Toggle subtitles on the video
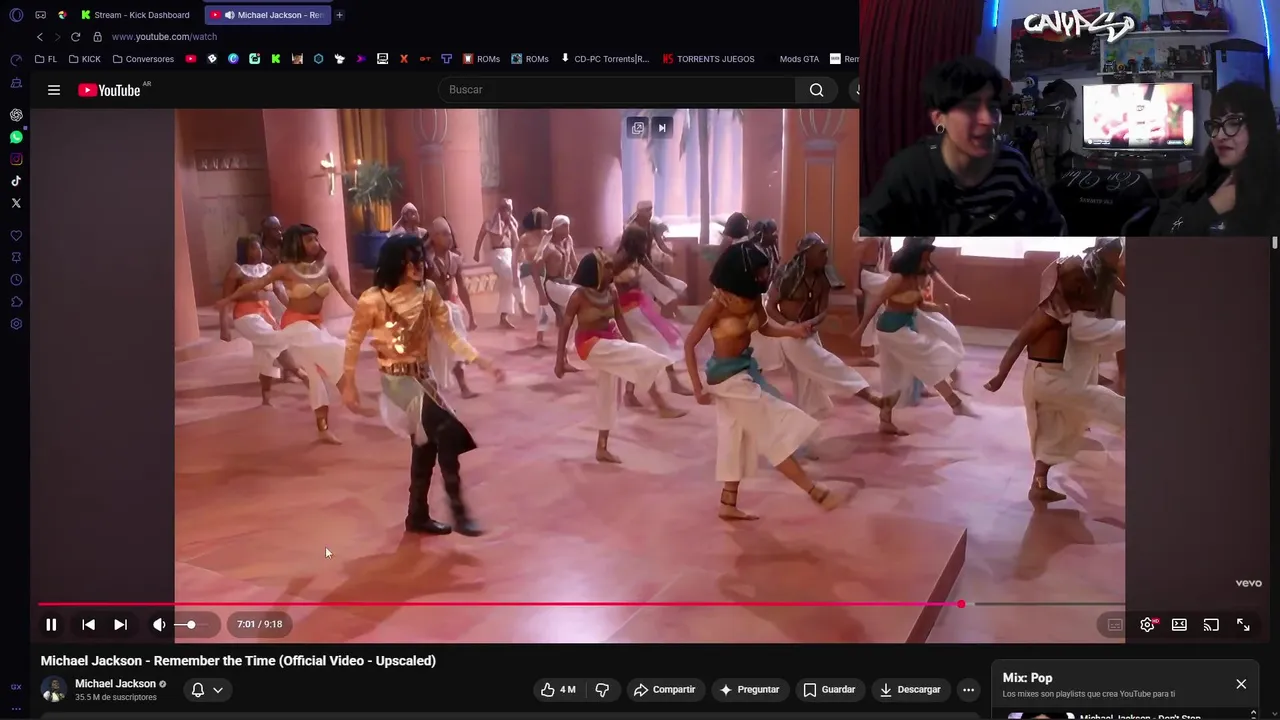This screenshot has height=720, width=1280. pos(1115,625)
